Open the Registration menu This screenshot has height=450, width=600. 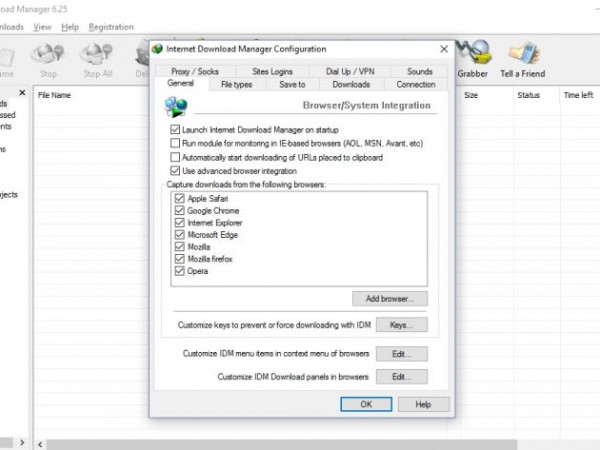[111, 27]
